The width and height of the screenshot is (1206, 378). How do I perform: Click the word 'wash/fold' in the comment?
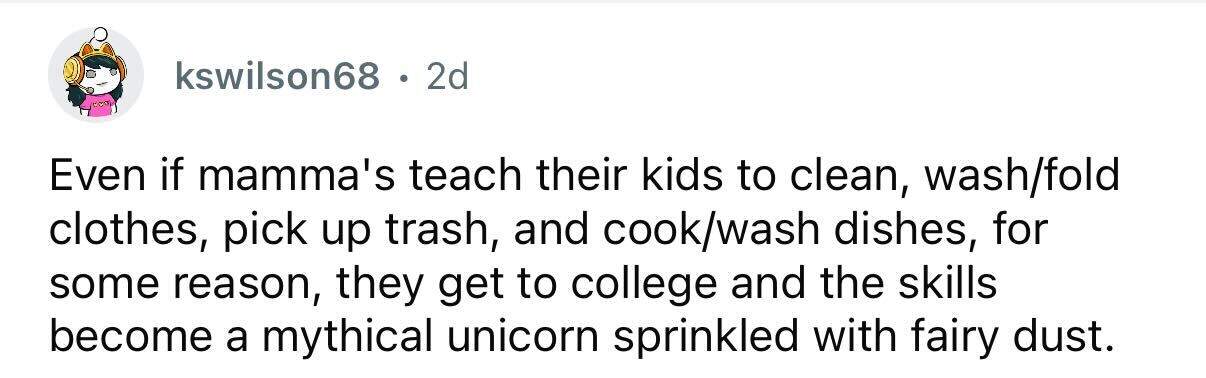click(x=1021, y=182)
